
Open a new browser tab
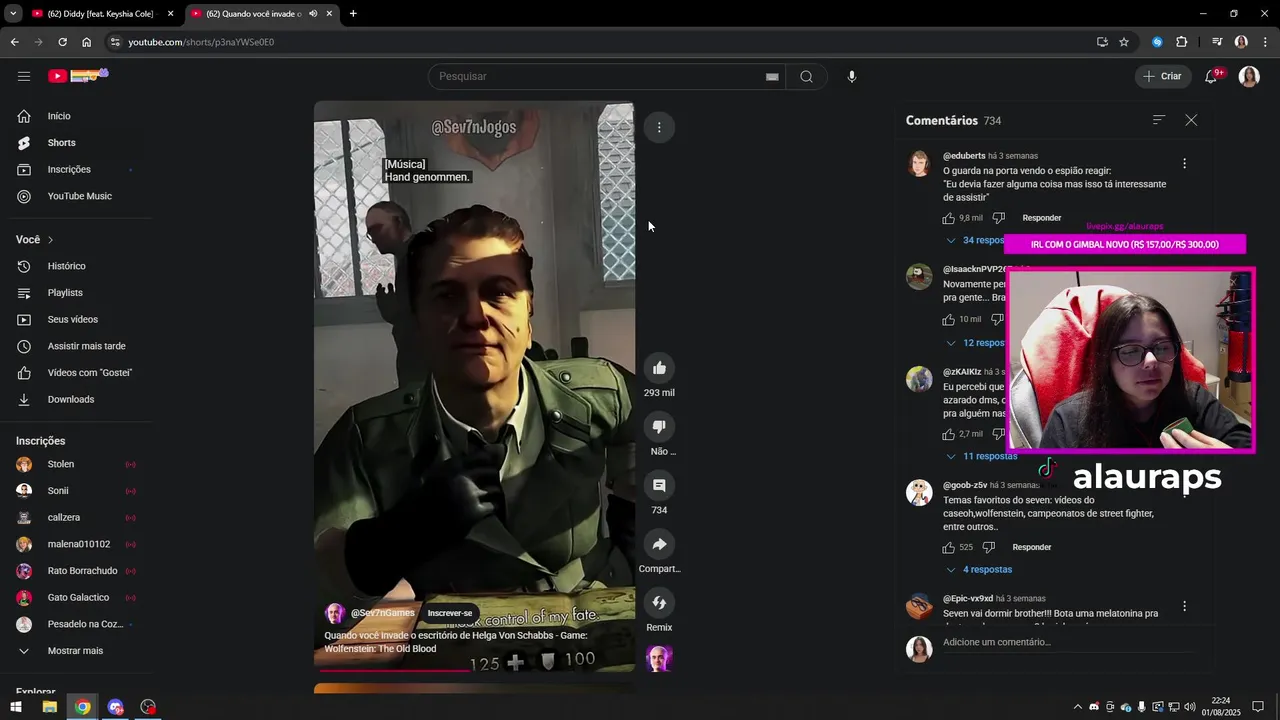coord(353,14)
